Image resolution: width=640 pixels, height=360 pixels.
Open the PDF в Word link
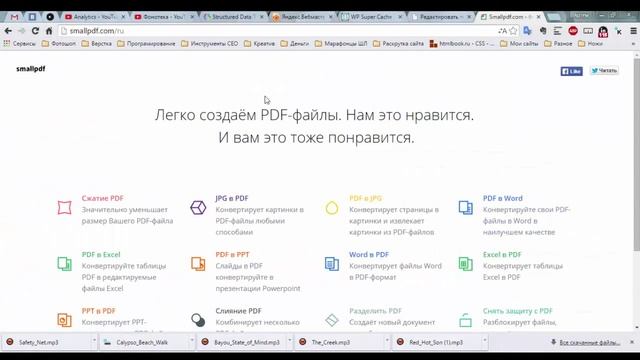tap(502, 198)
